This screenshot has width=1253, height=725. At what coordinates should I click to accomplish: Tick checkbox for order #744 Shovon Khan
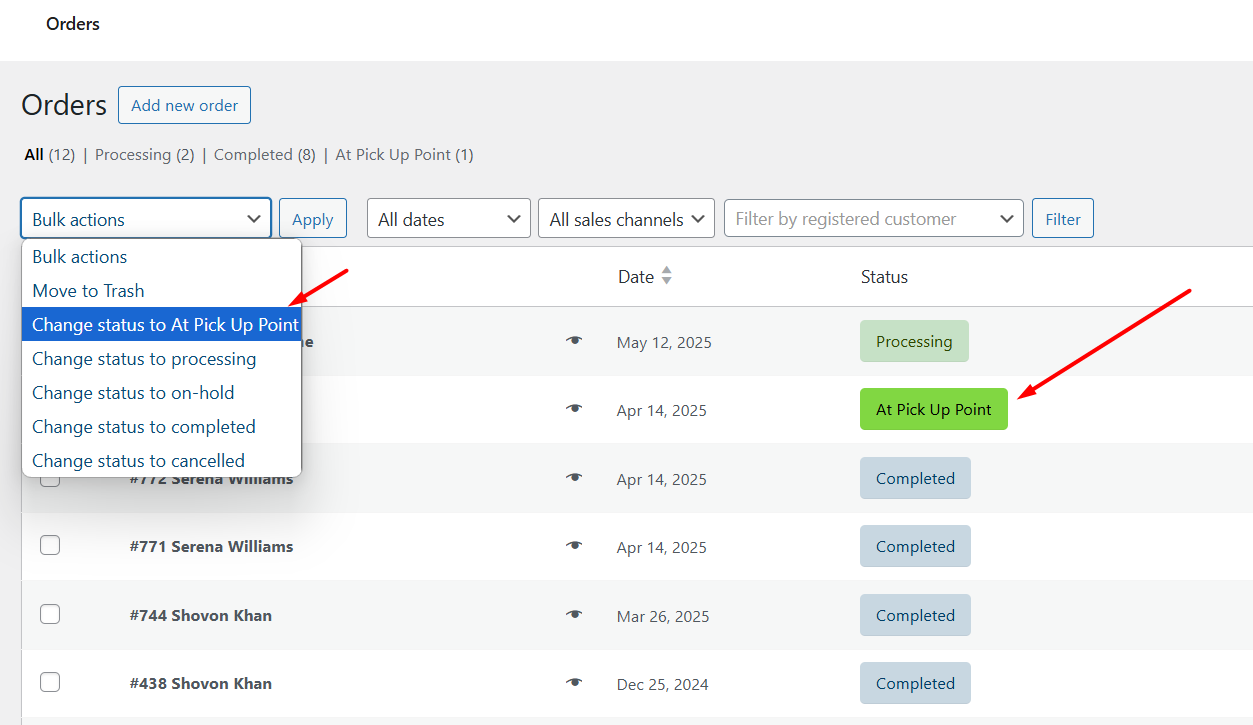(50, 614)
